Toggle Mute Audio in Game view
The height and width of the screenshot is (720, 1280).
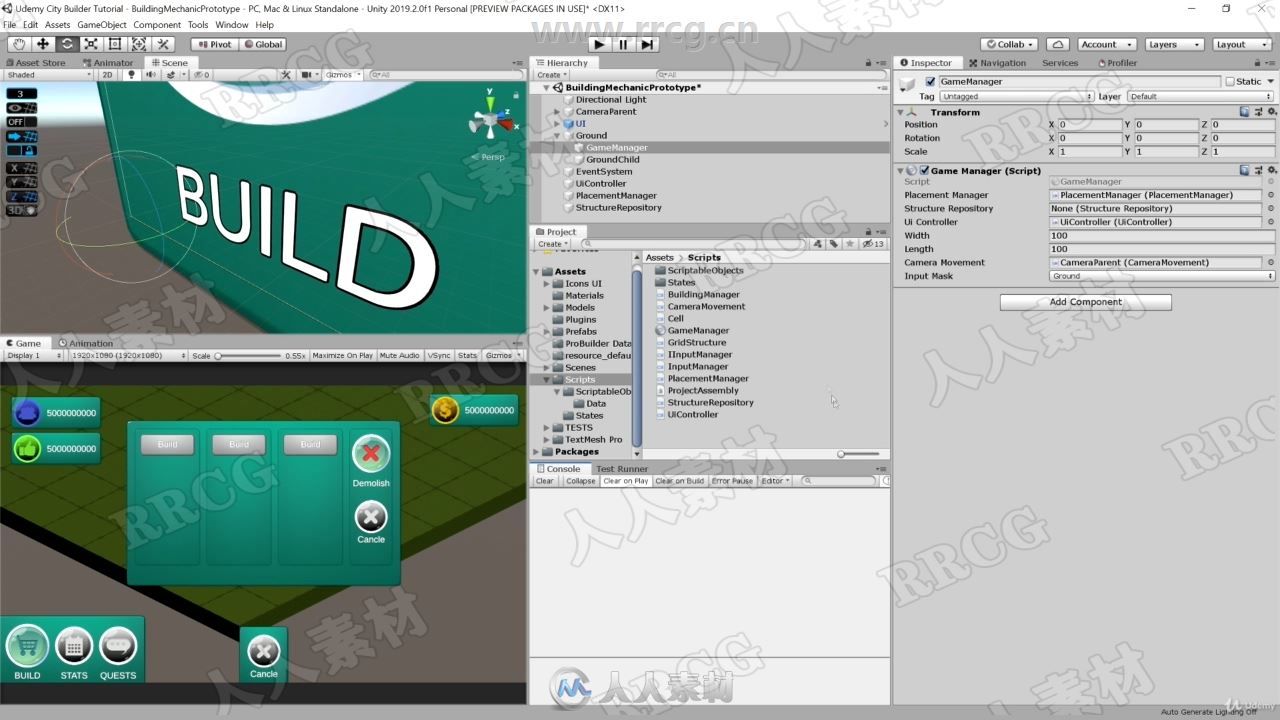(x=399, y=356)
